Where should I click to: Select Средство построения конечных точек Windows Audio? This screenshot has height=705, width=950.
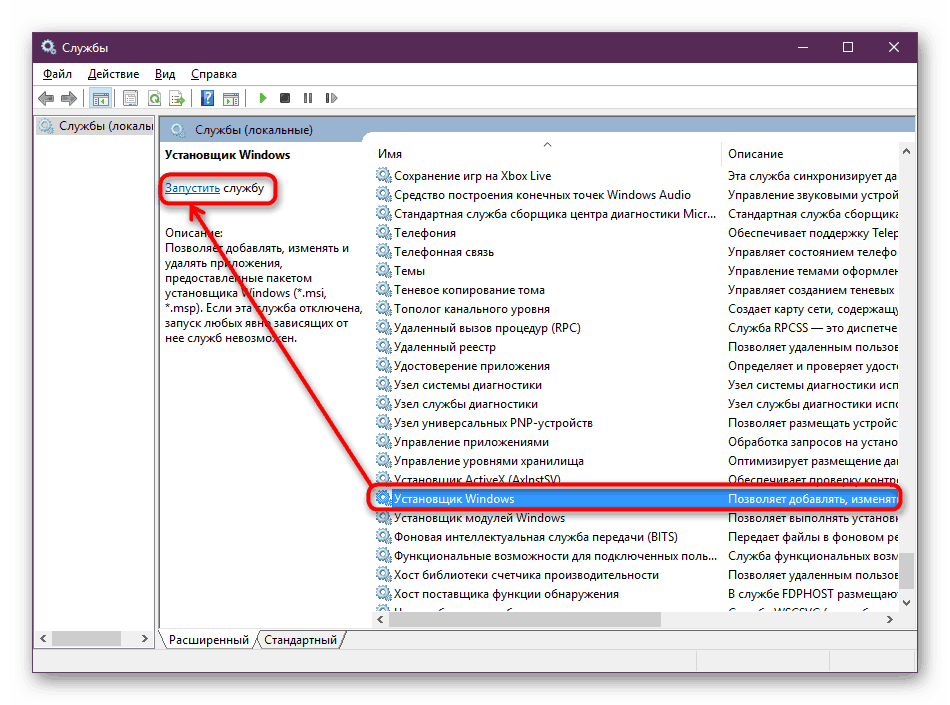tap(542, 194)
